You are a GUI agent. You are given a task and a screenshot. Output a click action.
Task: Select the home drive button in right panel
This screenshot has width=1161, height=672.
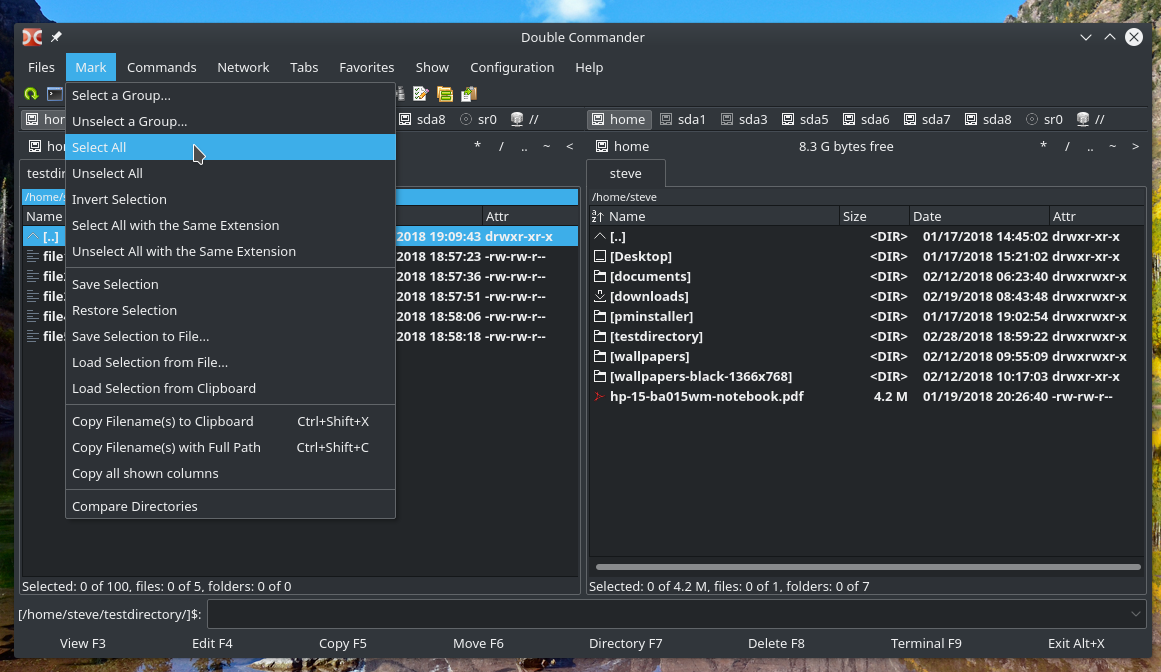(x=619, y=119)
